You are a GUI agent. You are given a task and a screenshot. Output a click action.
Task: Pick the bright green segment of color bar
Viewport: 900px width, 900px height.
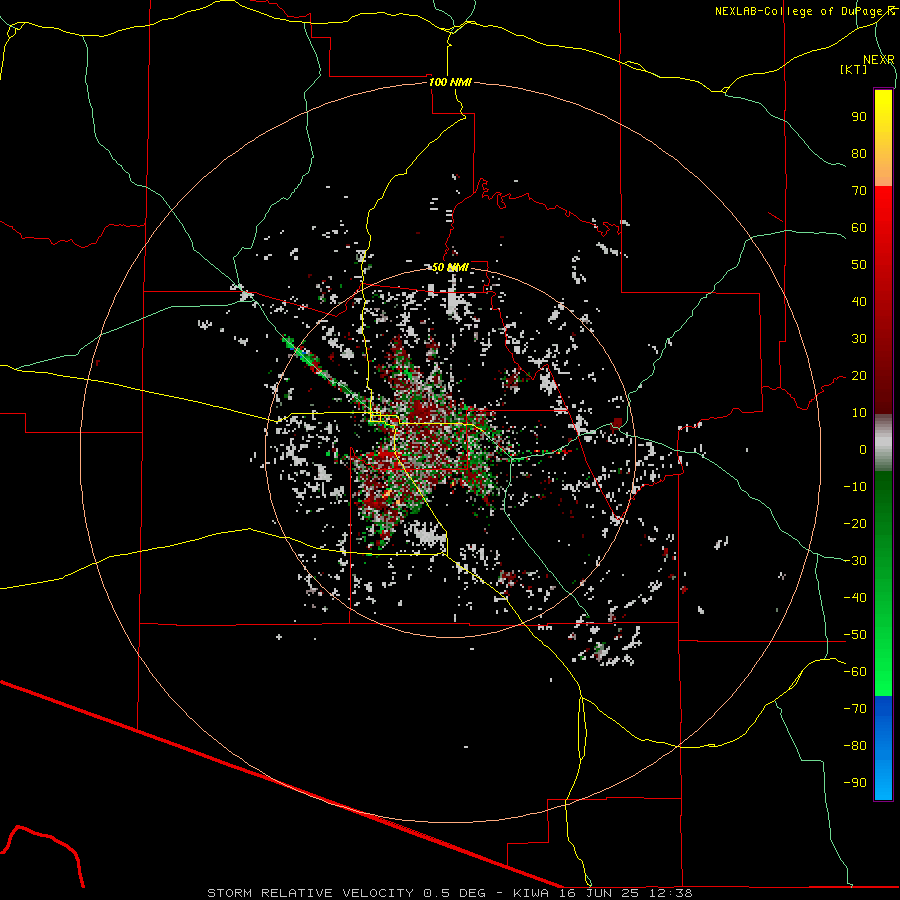(883, 660)
